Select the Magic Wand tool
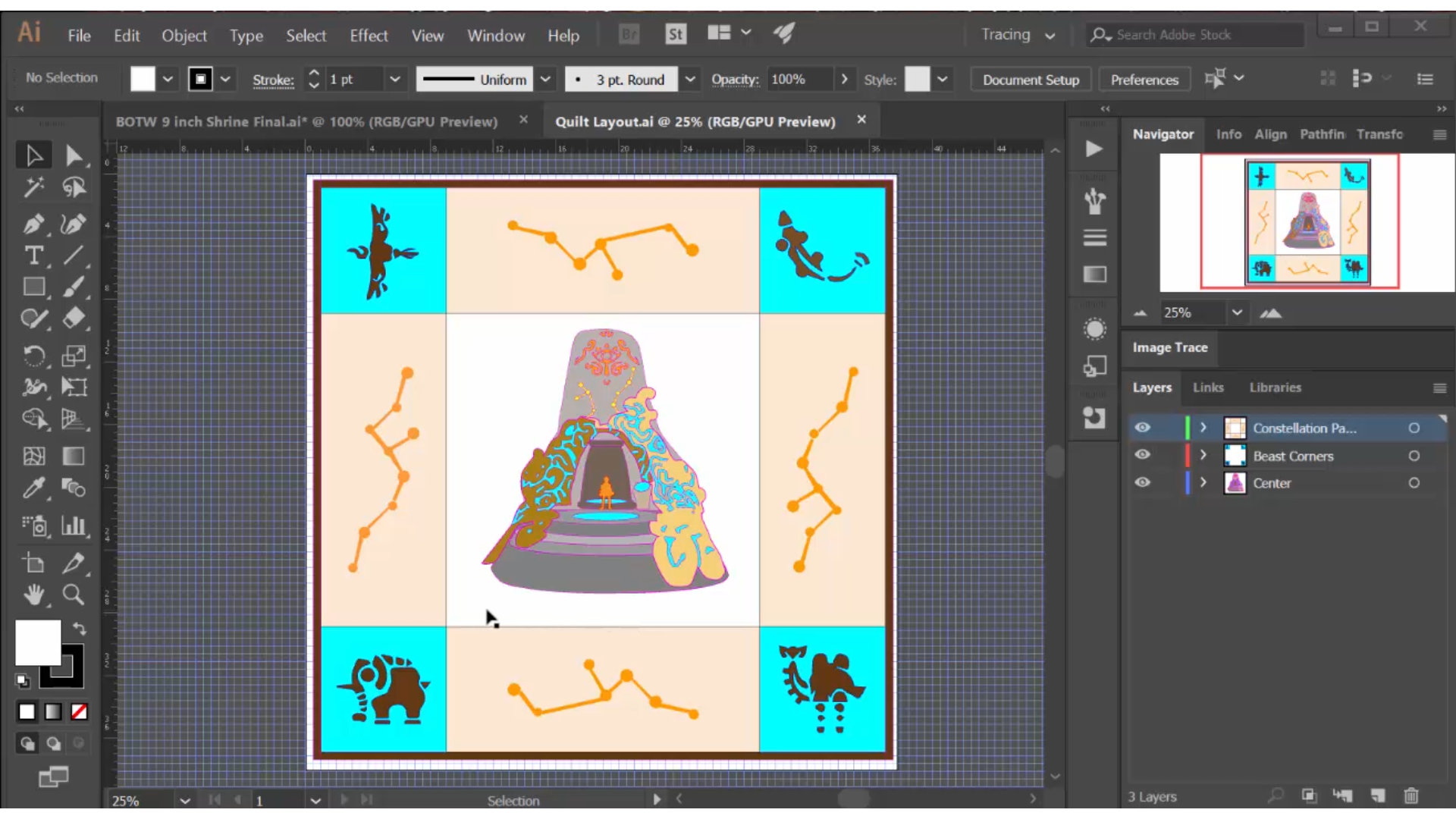This screenshot has height=819, width=1456. click(x=34, y=187)
